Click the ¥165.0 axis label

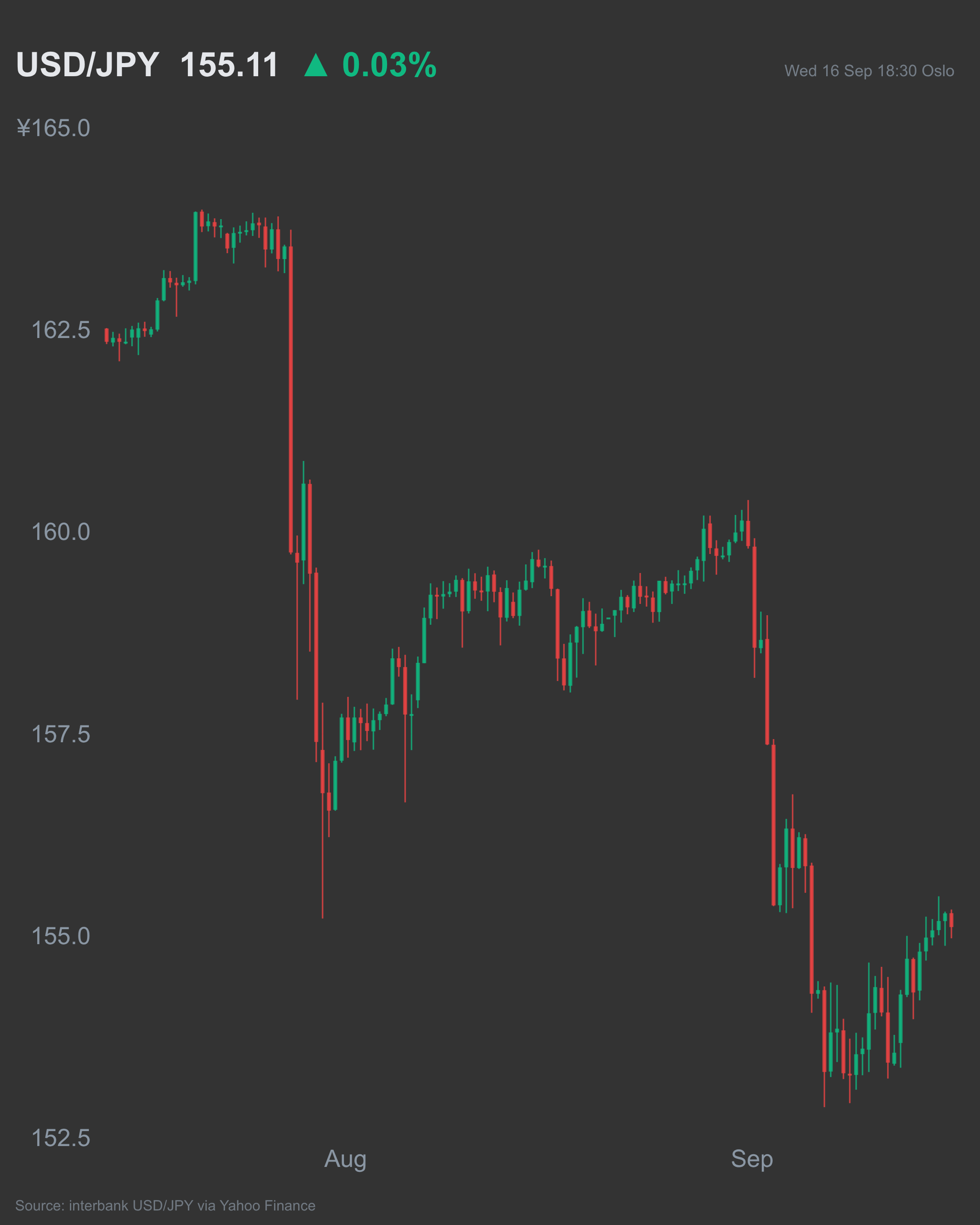tap(54, 128)
